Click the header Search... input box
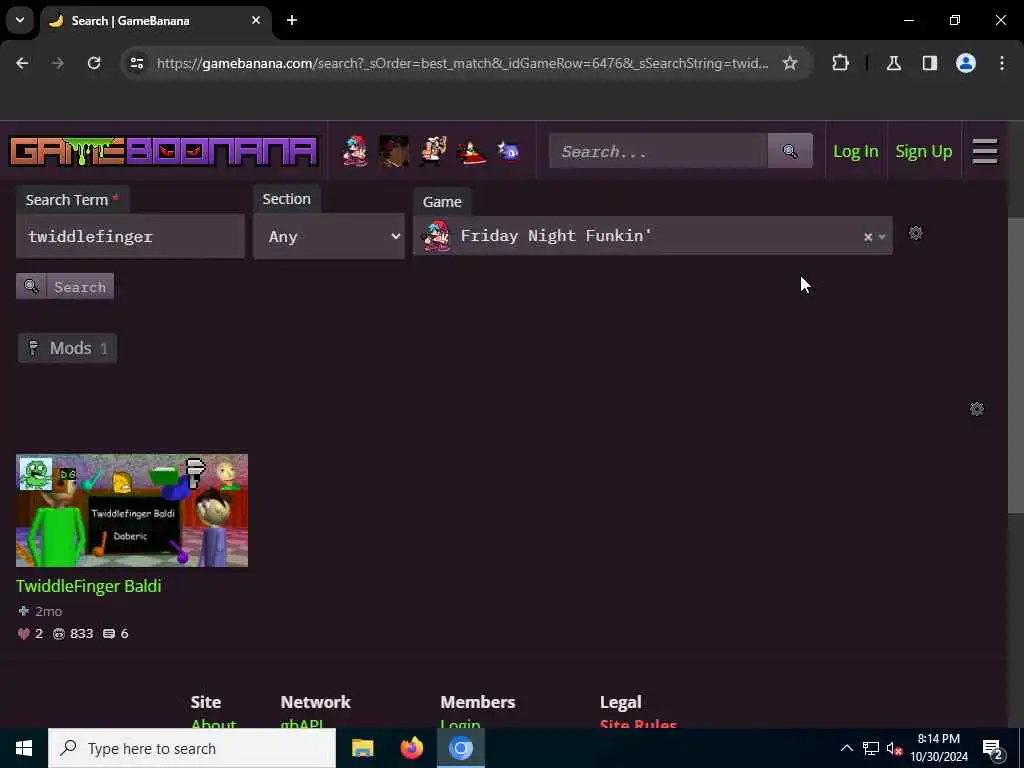This screenshot has width=1024, height=768. click(x=658, y=151)
